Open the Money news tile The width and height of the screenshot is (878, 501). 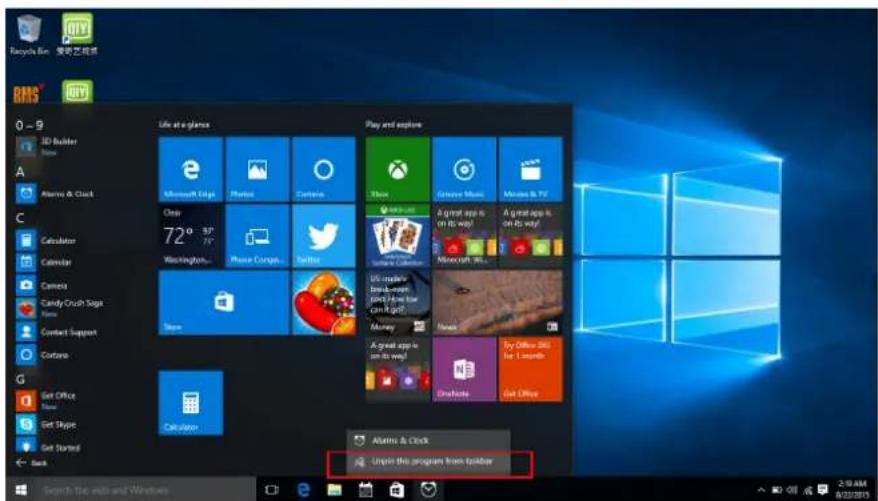point(398,303)
